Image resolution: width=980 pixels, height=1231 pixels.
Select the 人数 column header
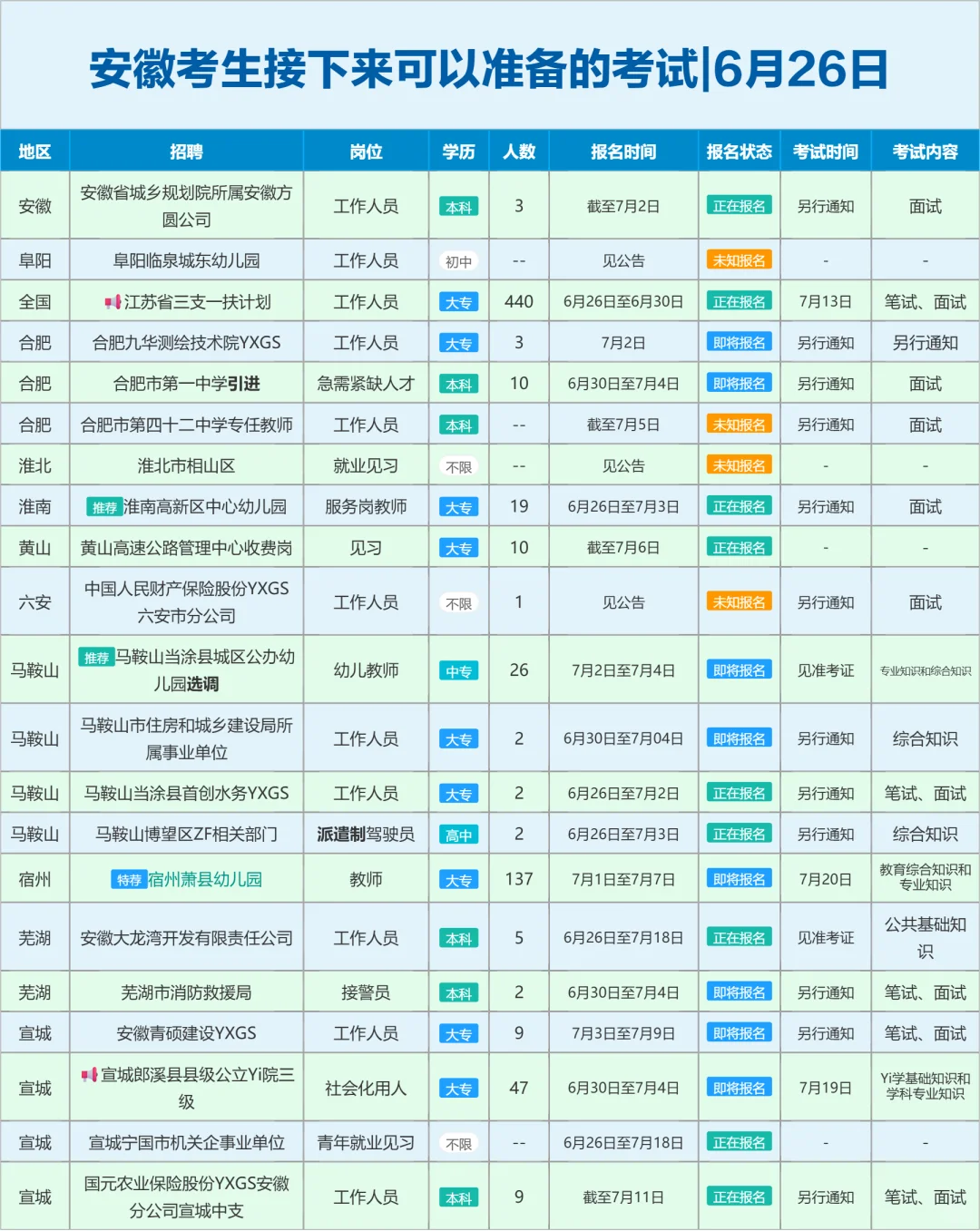pos(519,151)
